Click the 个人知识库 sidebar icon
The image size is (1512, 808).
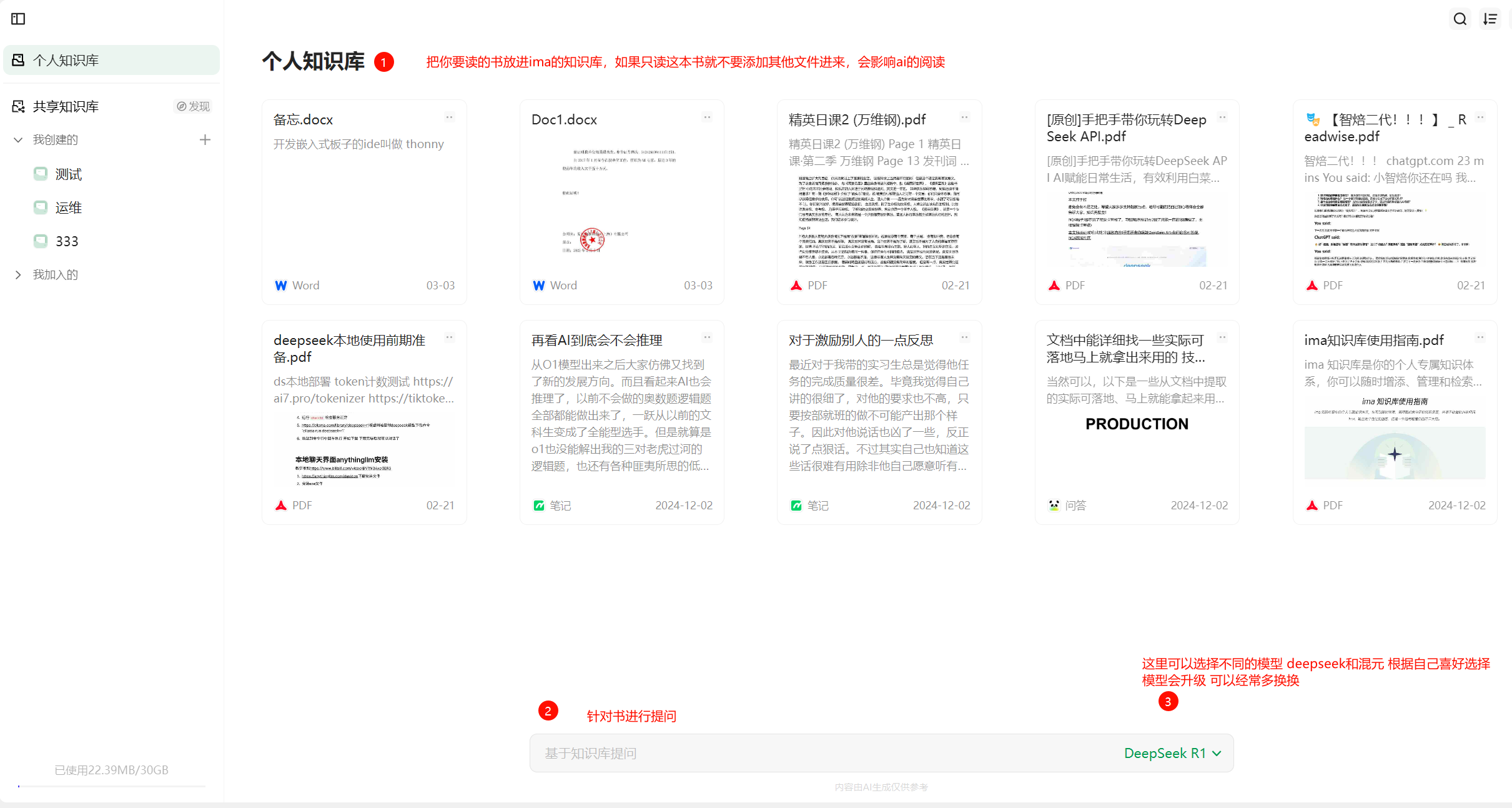19,59
